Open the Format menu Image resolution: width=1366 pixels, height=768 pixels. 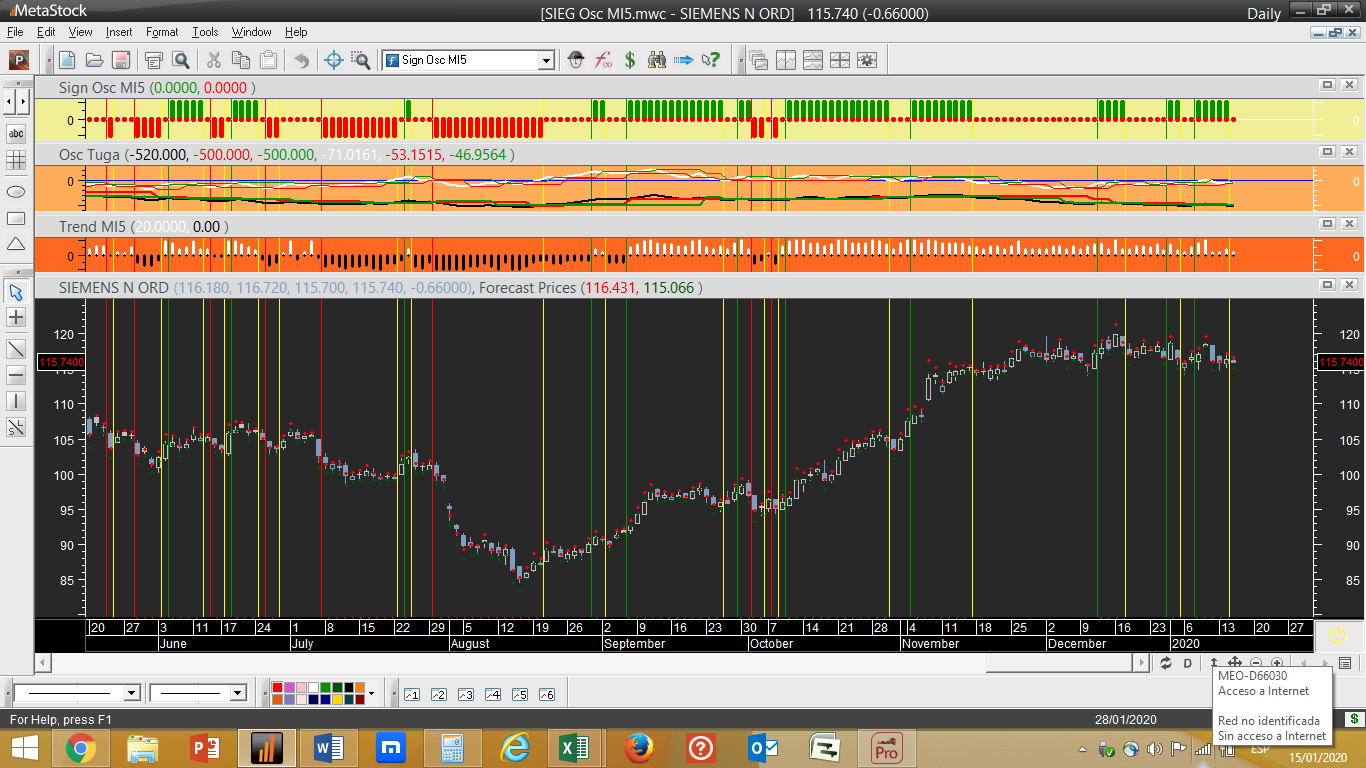(162, 32)
